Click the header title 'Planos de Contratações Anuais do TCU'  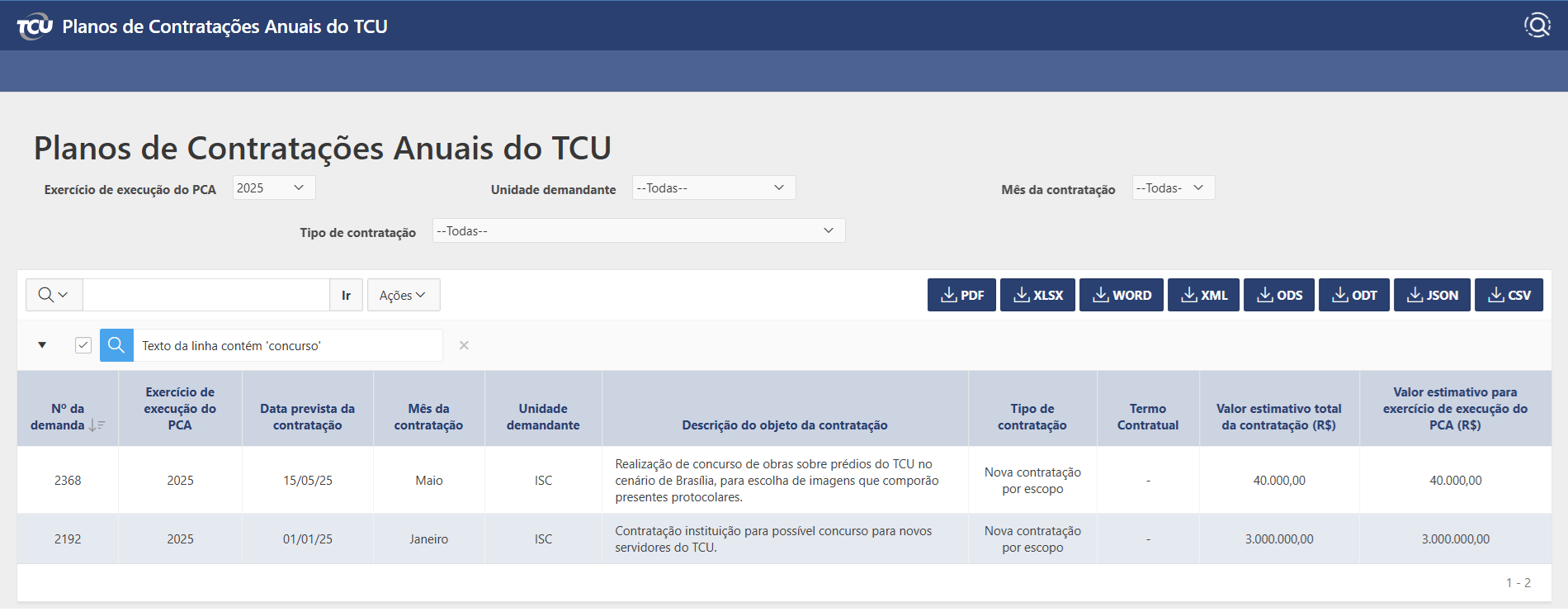click(x=225, y=26)
